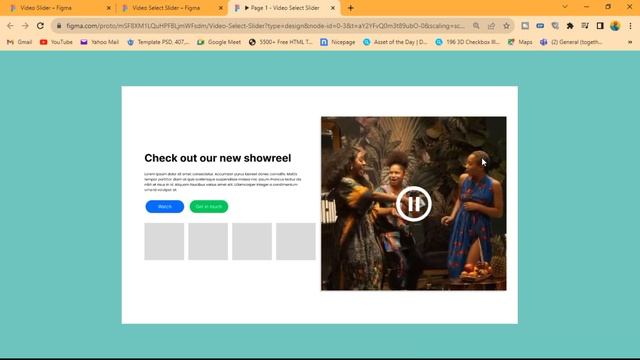Screen dimensions: 640x360
Task: Select the first gray video thumbnail
Action: 164,241
